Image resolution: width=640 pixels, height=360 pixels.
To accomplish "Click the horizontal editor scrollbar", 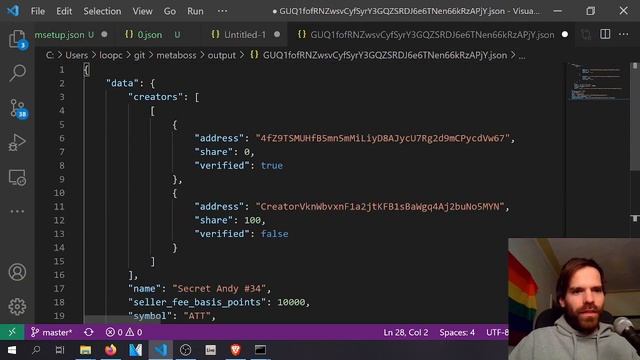I will point(122,320).
